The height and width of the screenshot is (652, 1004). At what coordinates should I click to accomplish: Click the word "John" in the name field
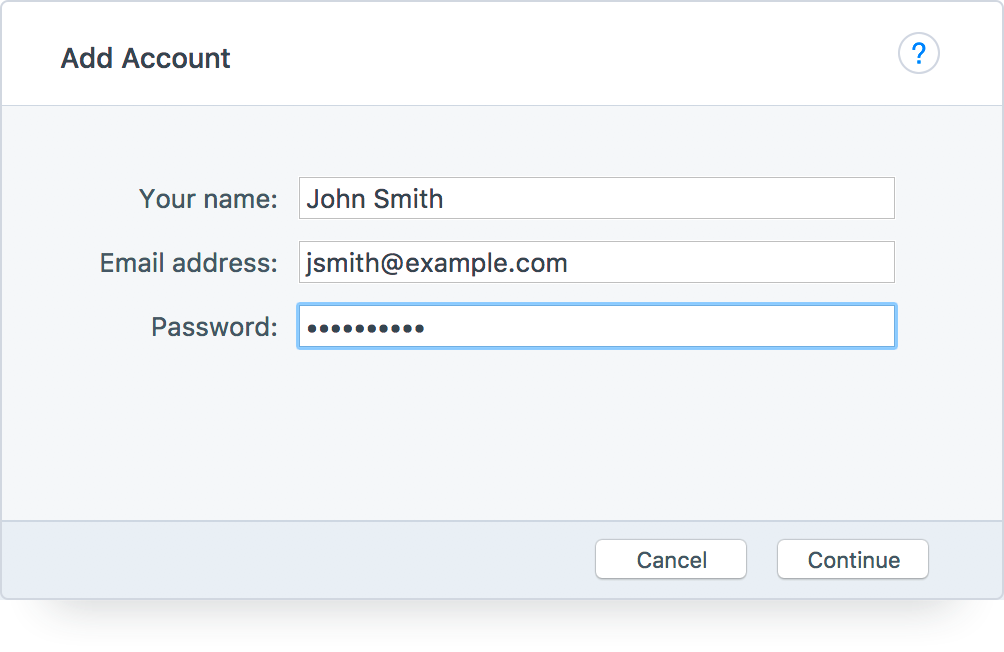pos(337,199)
